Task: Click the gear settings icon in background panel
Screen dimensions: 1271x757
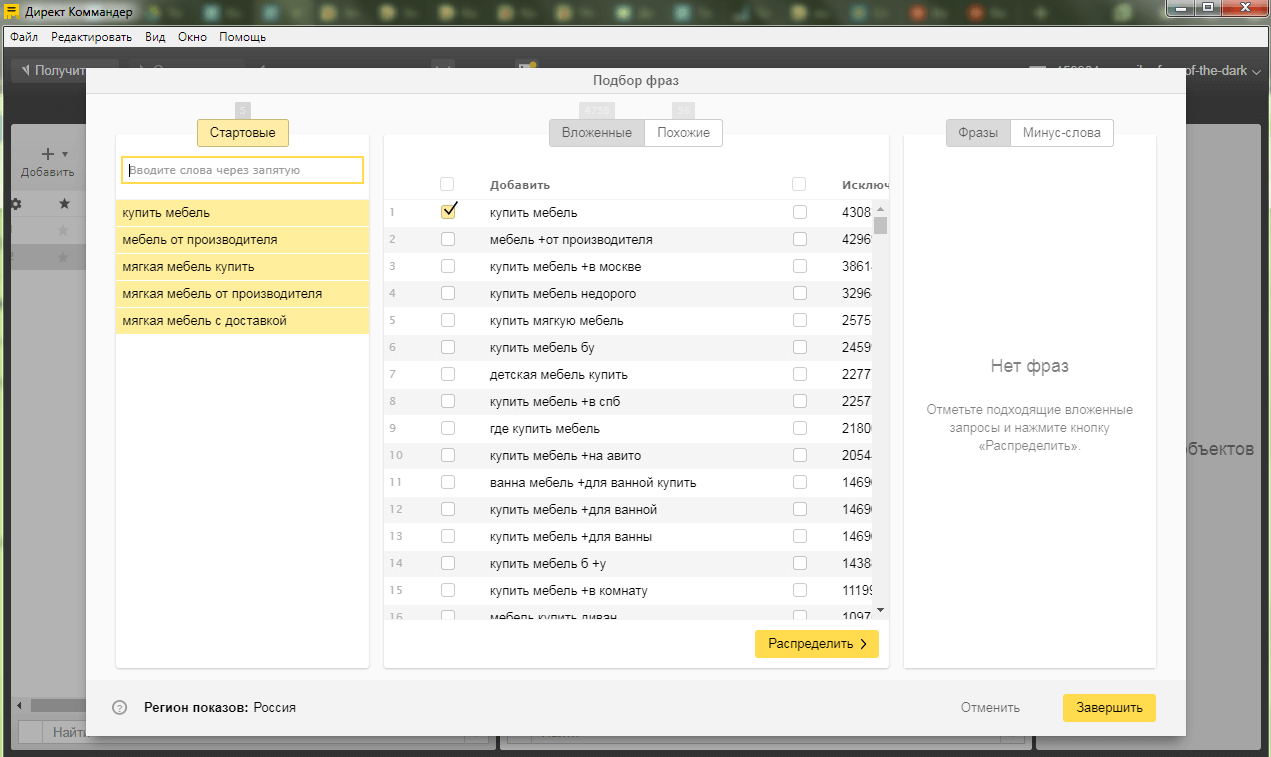Action: pos(15,204)
